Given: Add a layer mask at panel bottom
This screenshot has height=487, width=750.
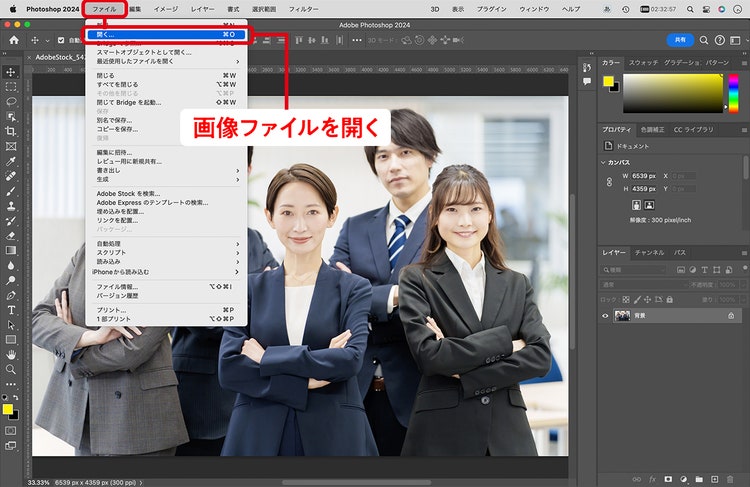Looking at the screenshot, I should click(668, 479).
